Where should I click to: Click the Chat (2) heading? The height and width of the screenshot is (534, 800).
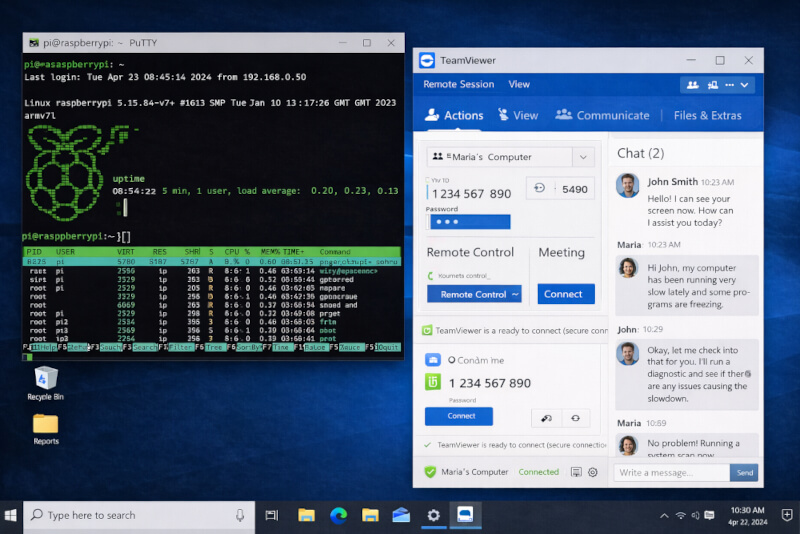640,153
